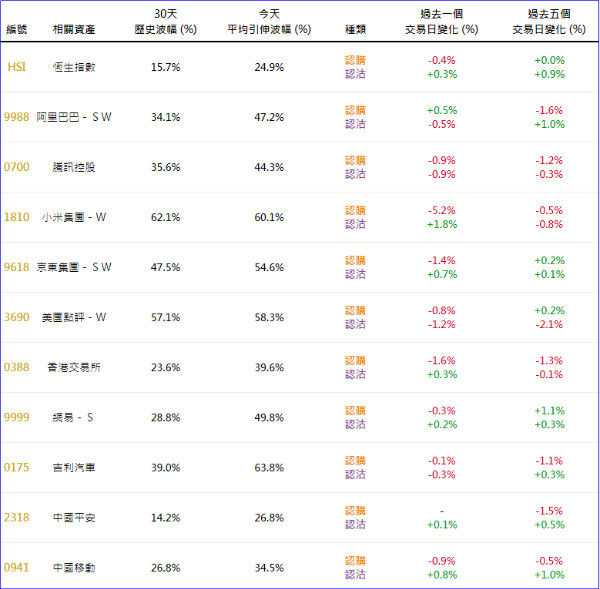
Task: Select 認購 in the HSI row
Action: coord(355,60)
